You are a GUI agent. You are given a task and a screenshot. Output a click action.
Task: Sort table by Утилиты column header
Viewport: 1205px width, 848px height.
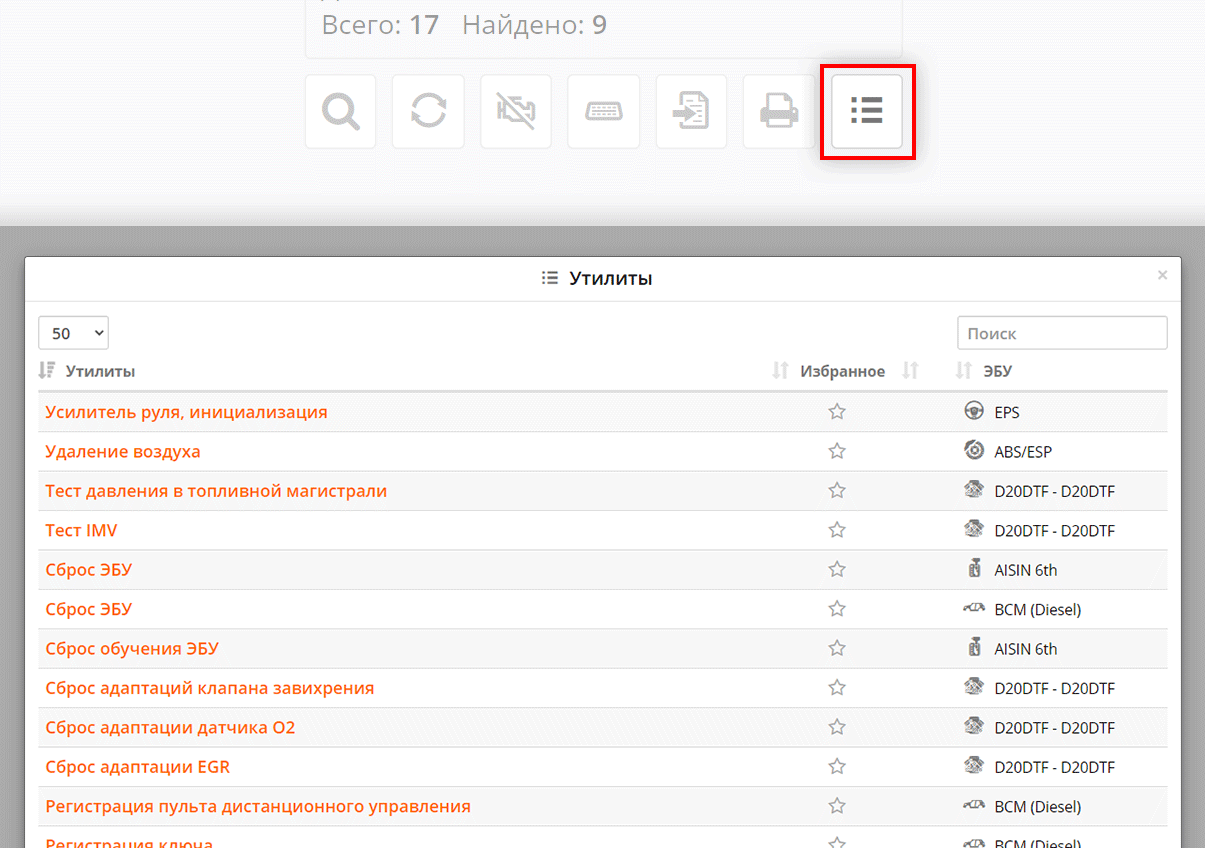[x=100, y=371]
